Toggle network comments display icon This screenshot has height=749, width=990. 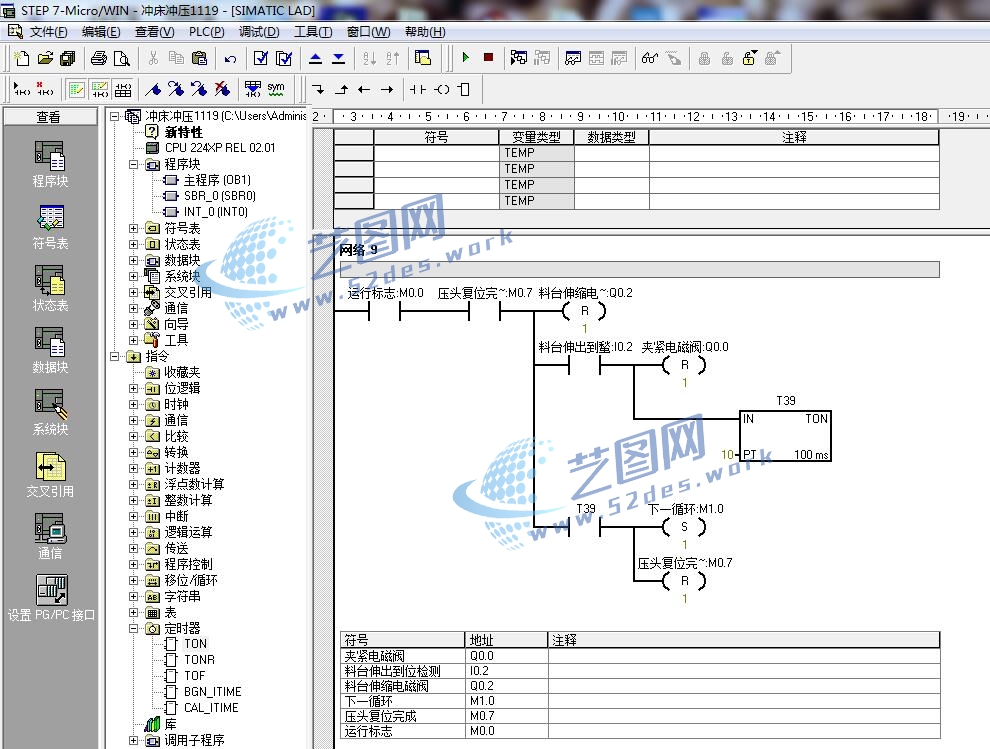pyautogui.click(x=100, y=89)
